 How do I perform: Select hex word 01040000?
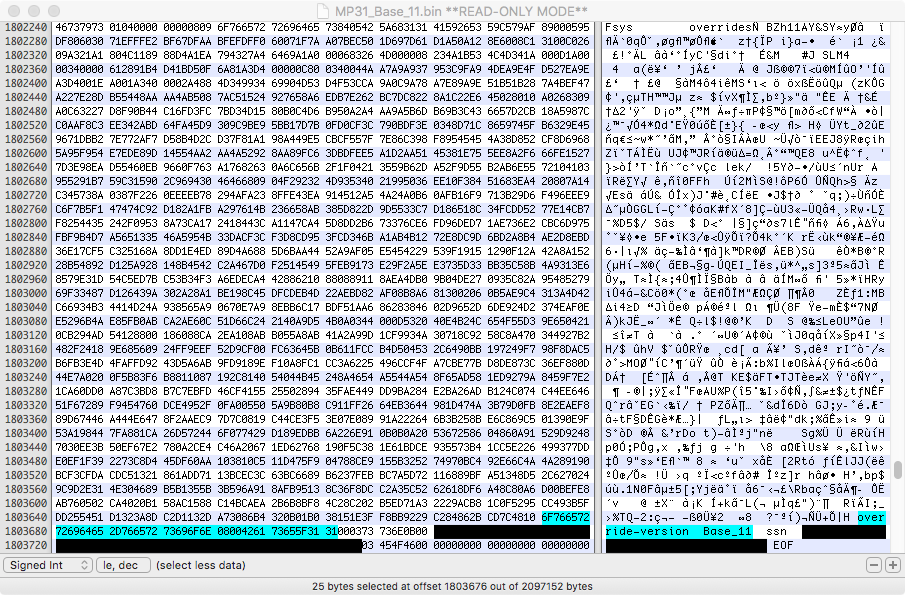133,27
